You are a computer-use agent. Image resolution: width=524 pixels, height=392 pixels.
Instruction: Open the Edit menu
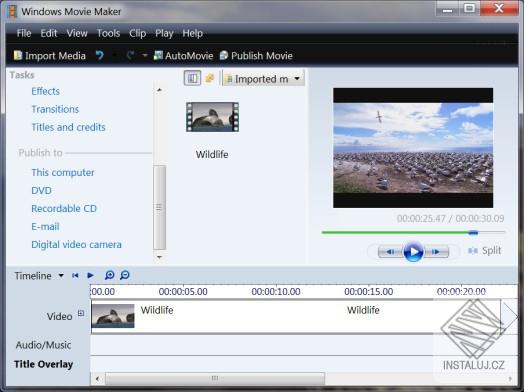click(49, 33)
